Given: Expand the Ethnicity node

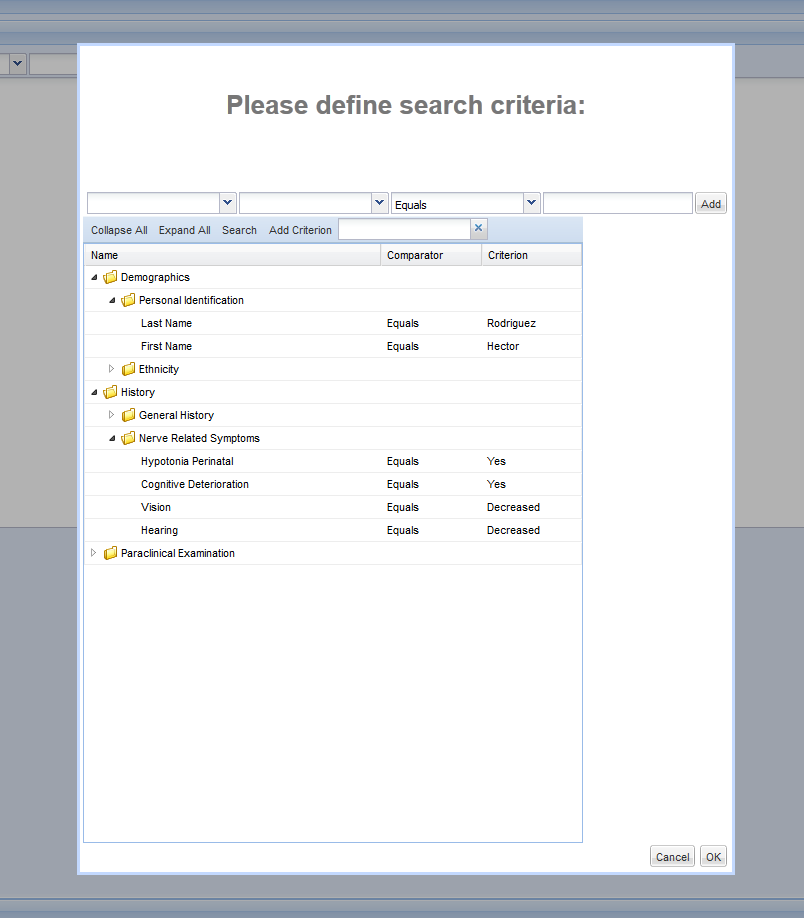Looking at the screenshot, I should pos(111,369).
